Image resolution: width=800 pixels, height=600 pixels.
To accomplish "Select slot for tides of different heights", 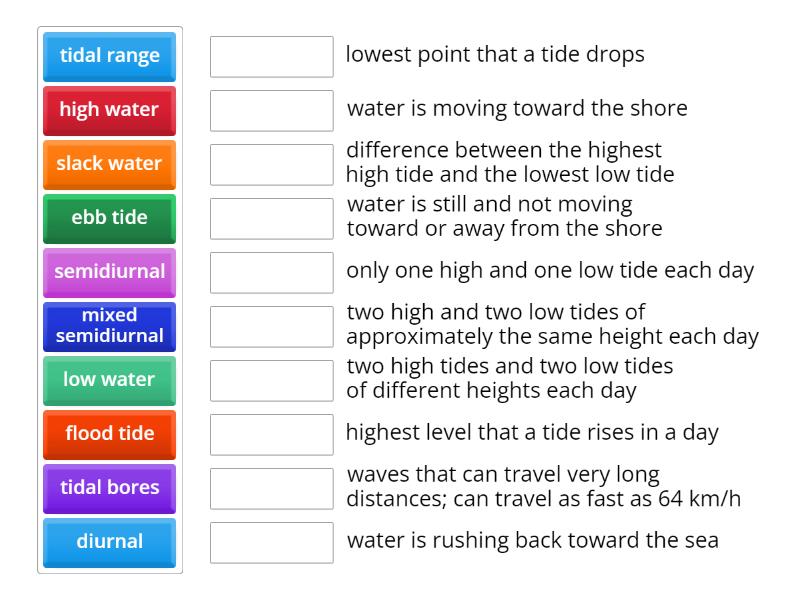I will pos(272,380).
